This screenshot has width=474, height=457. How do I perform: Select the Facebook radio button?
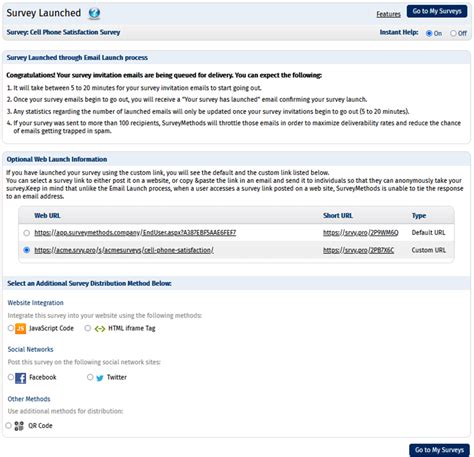tap(11, 377)
